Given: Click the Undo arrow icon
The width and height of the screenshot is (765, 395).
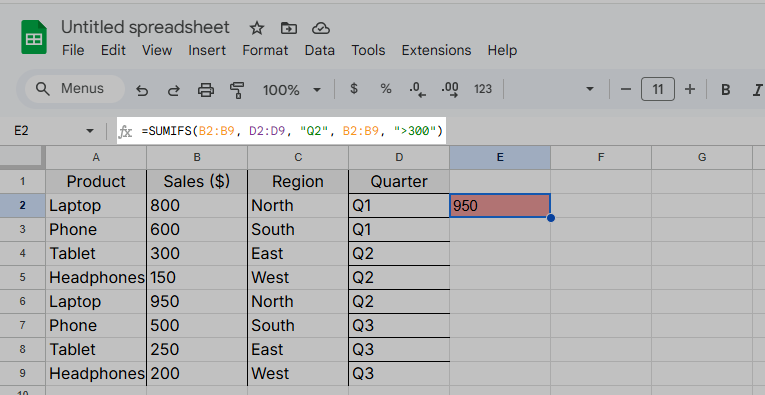Looking at the screenshot, I should pyautogui.click(x=142, y=90).
